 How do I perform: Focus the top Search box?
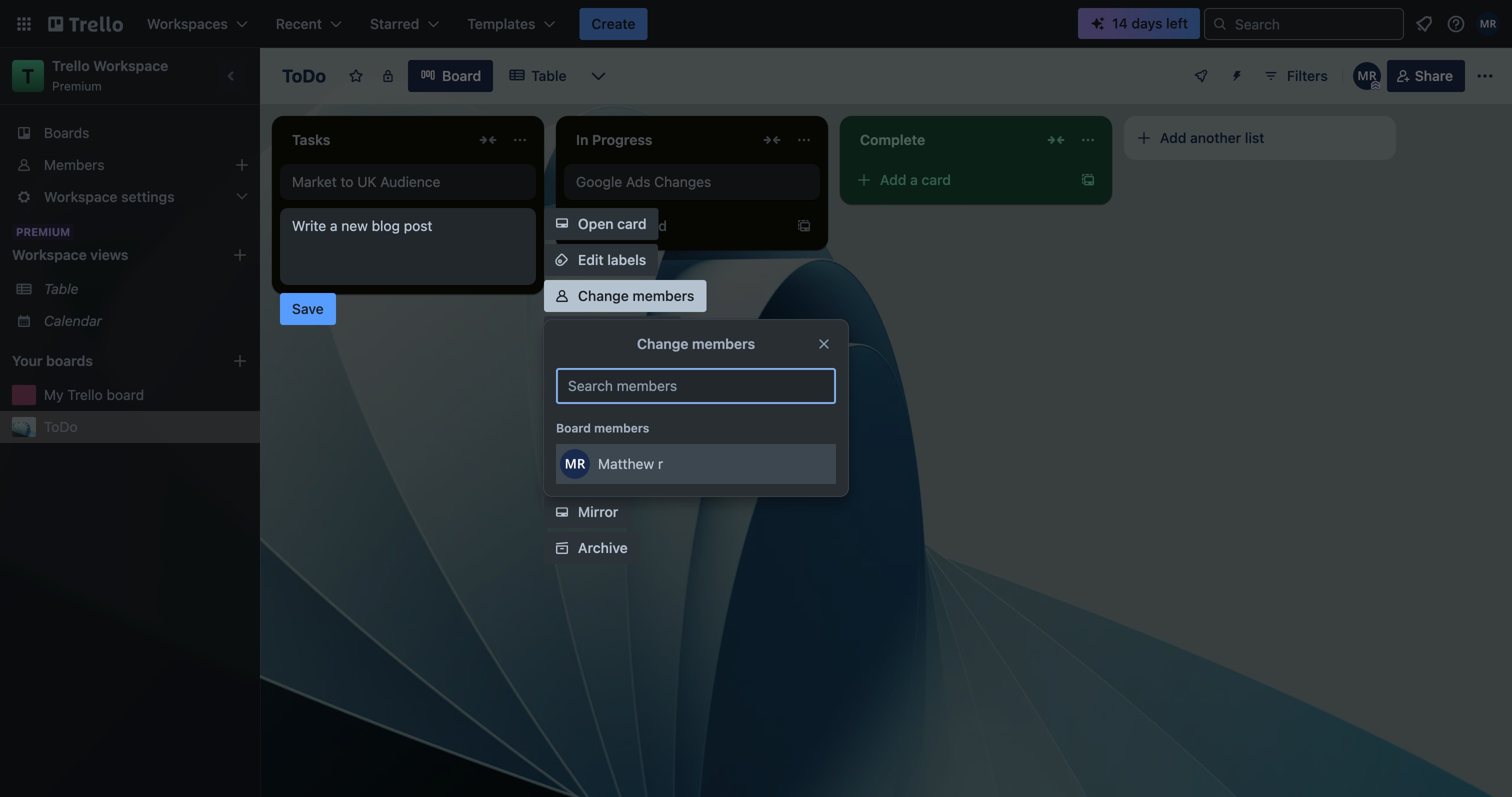pos(1303,24)
